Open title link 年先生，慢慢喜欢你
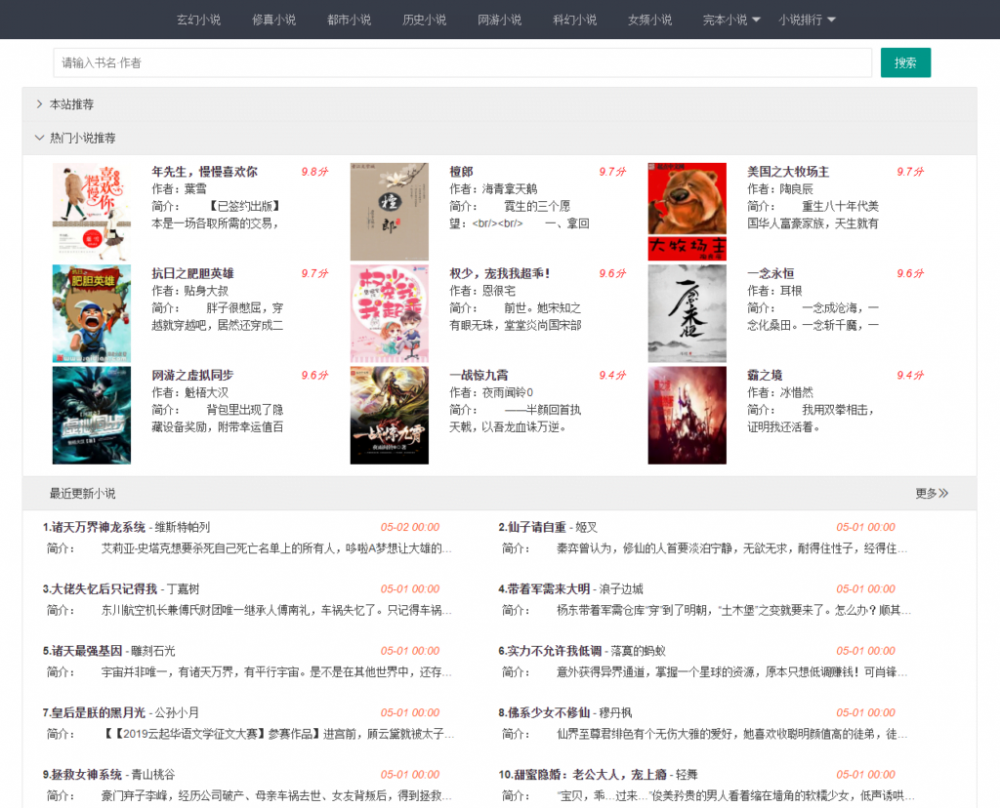The image size is (1000, 808). (205, 172)
